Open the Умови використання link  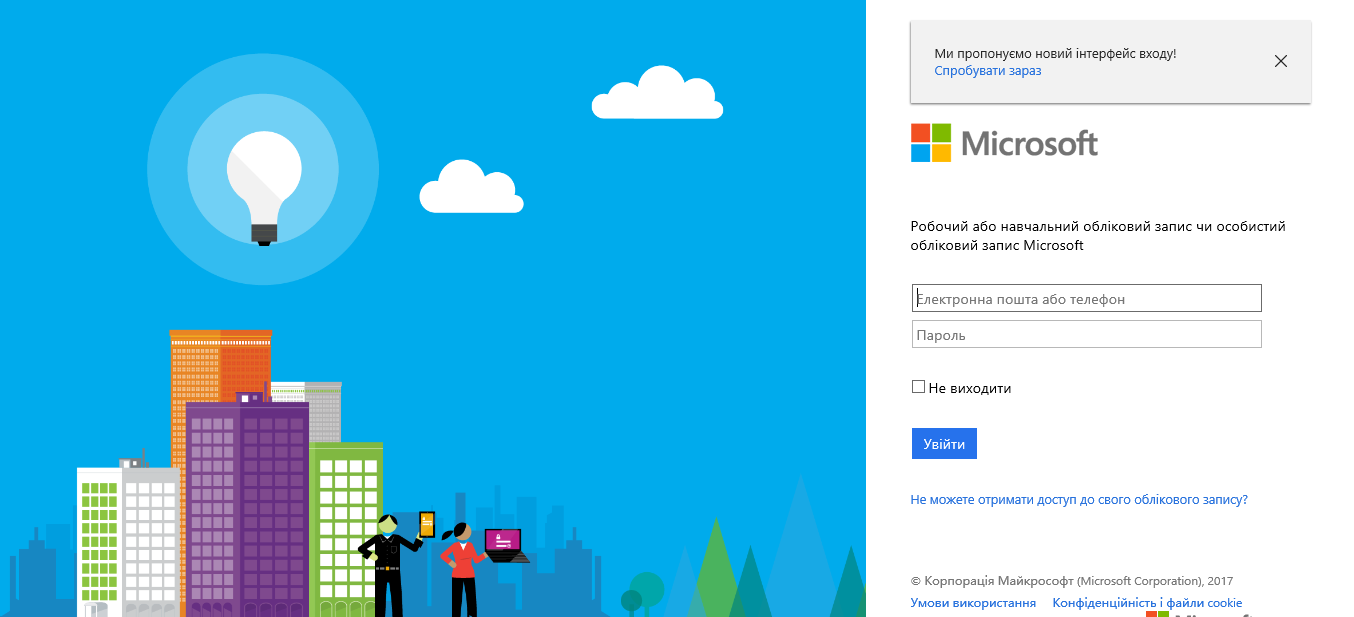pyautogui.click(x=973, y=603)
